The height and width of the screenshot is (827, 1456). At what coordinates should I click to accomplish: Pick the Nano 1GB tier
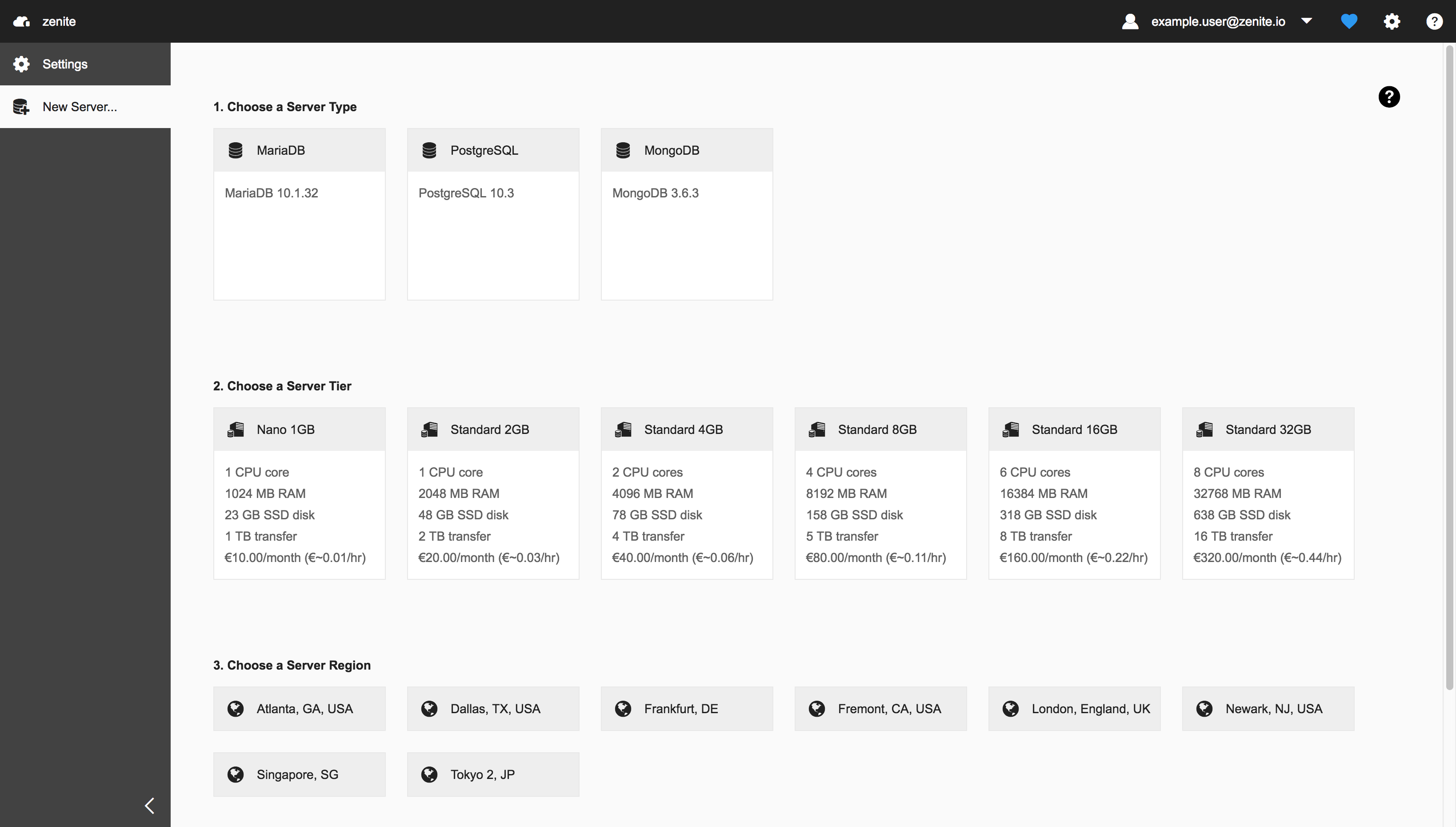[x=299, y=493]
